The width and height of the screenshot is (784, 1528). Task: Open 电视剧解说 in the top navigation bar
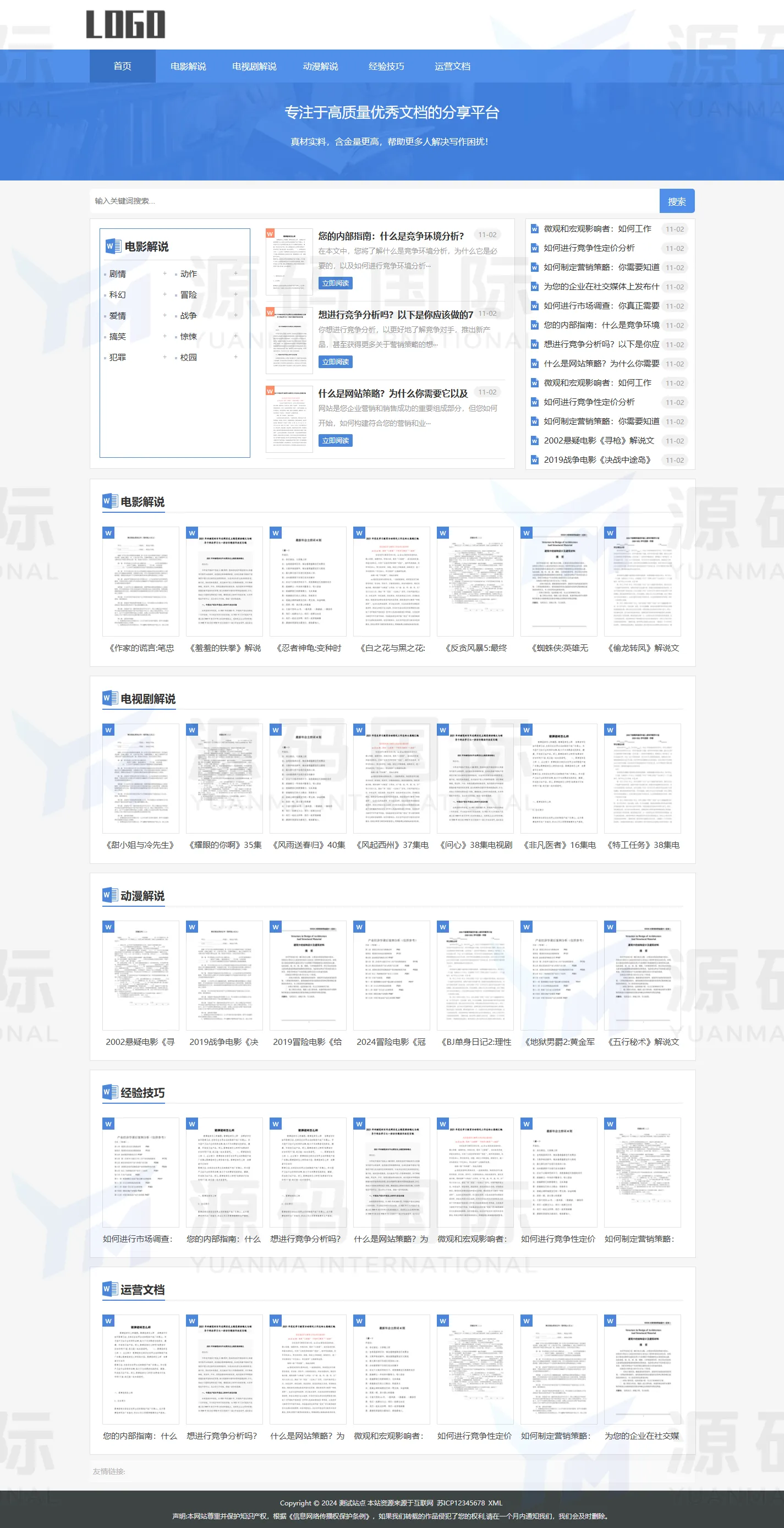(254, 66)
